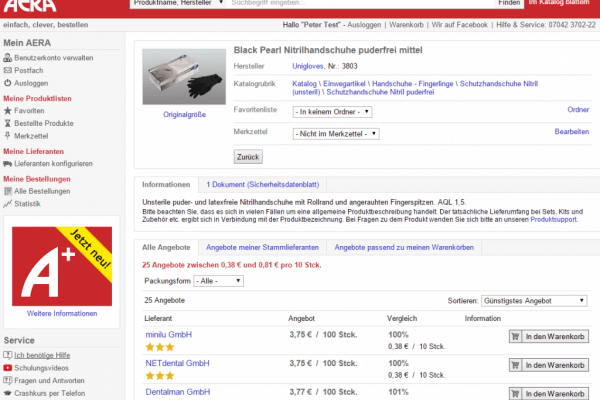Open the 1 Dokument (Sicherheitsdatenblatt) tab
This screenshot has width=600, height=400.
click(x=262, y=185)
